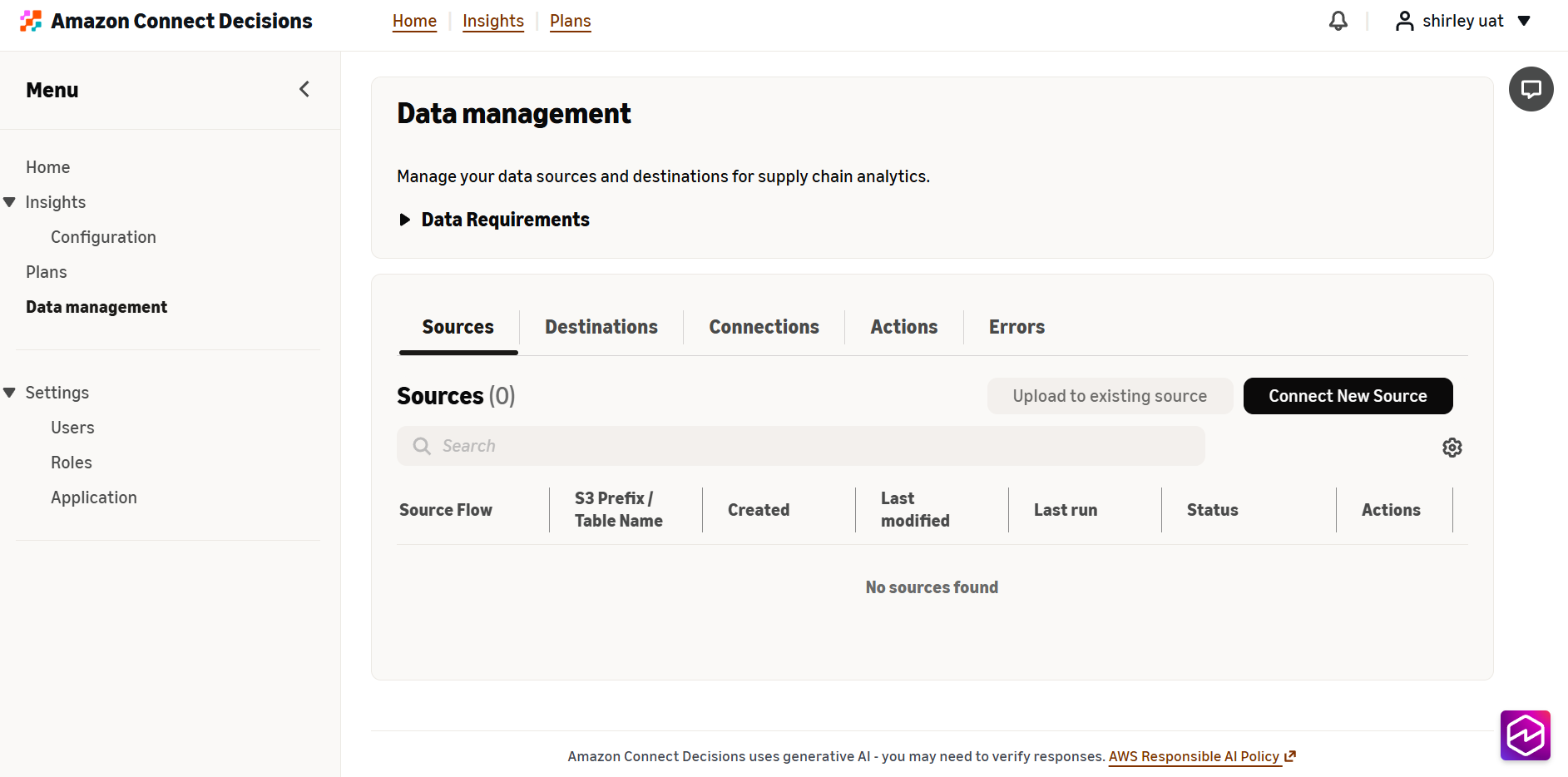Select Data management in the sidebar
Screen dimensions: 1568x777
click(x=96, y=307)
